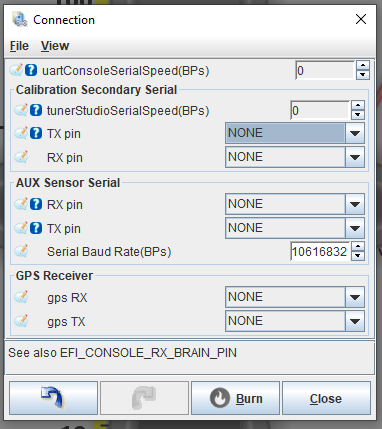Increase the Serial Baud Rate using the up arrow
Screen dimensions: 382x429
358,247
